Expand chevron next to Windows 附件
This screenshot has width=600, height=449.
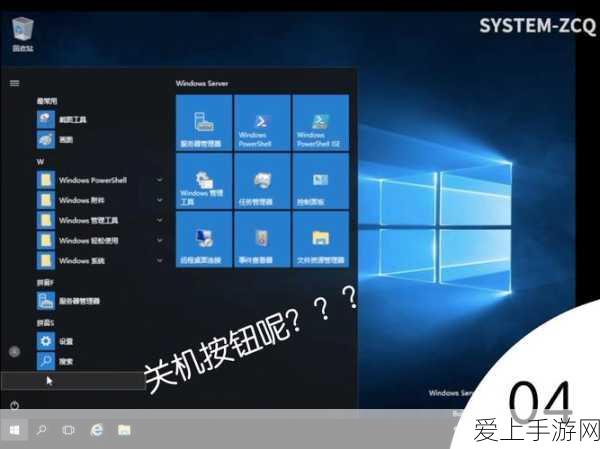pyautogui.click(x=160, y=200)
